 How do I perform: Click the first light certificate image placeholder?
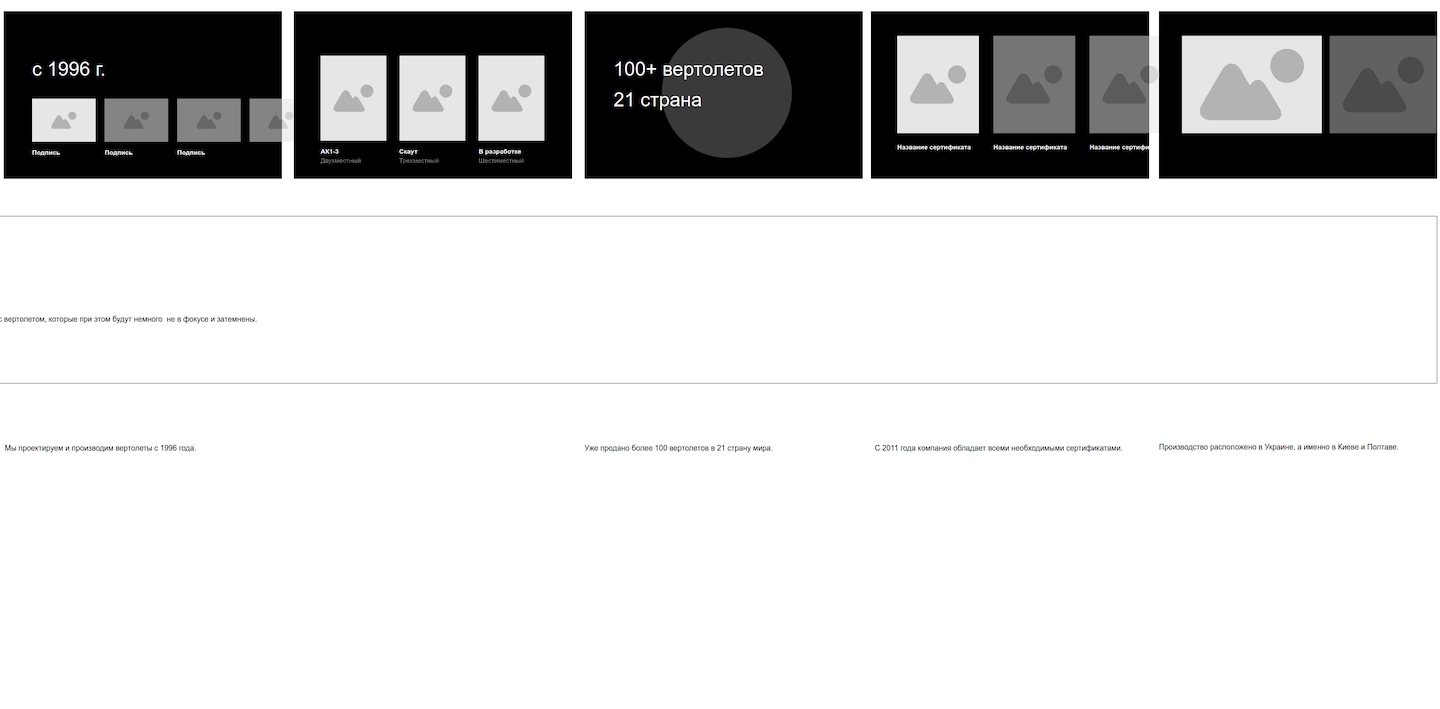pyautogui.click(x=937, y=85)
